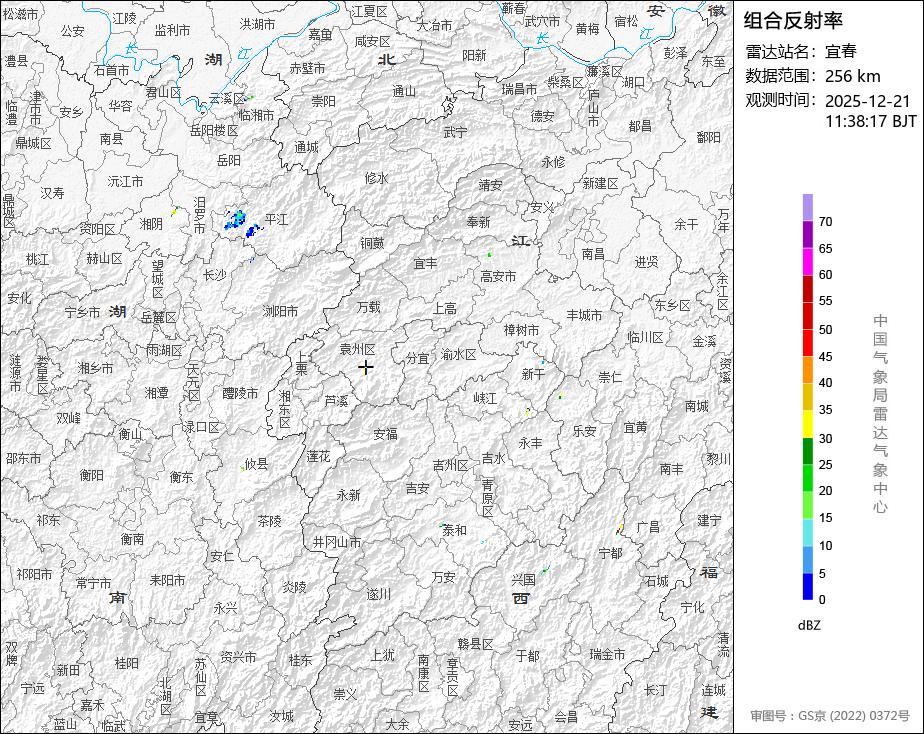Select the magenta swatch between 60 and 65
Viewport: 924px width, 734px height.
(x=807, y=262)
